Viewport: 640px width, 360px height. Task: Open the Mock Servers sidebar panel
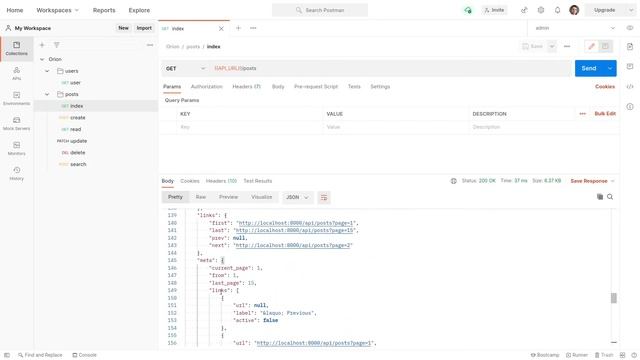[x=17, y=123]
